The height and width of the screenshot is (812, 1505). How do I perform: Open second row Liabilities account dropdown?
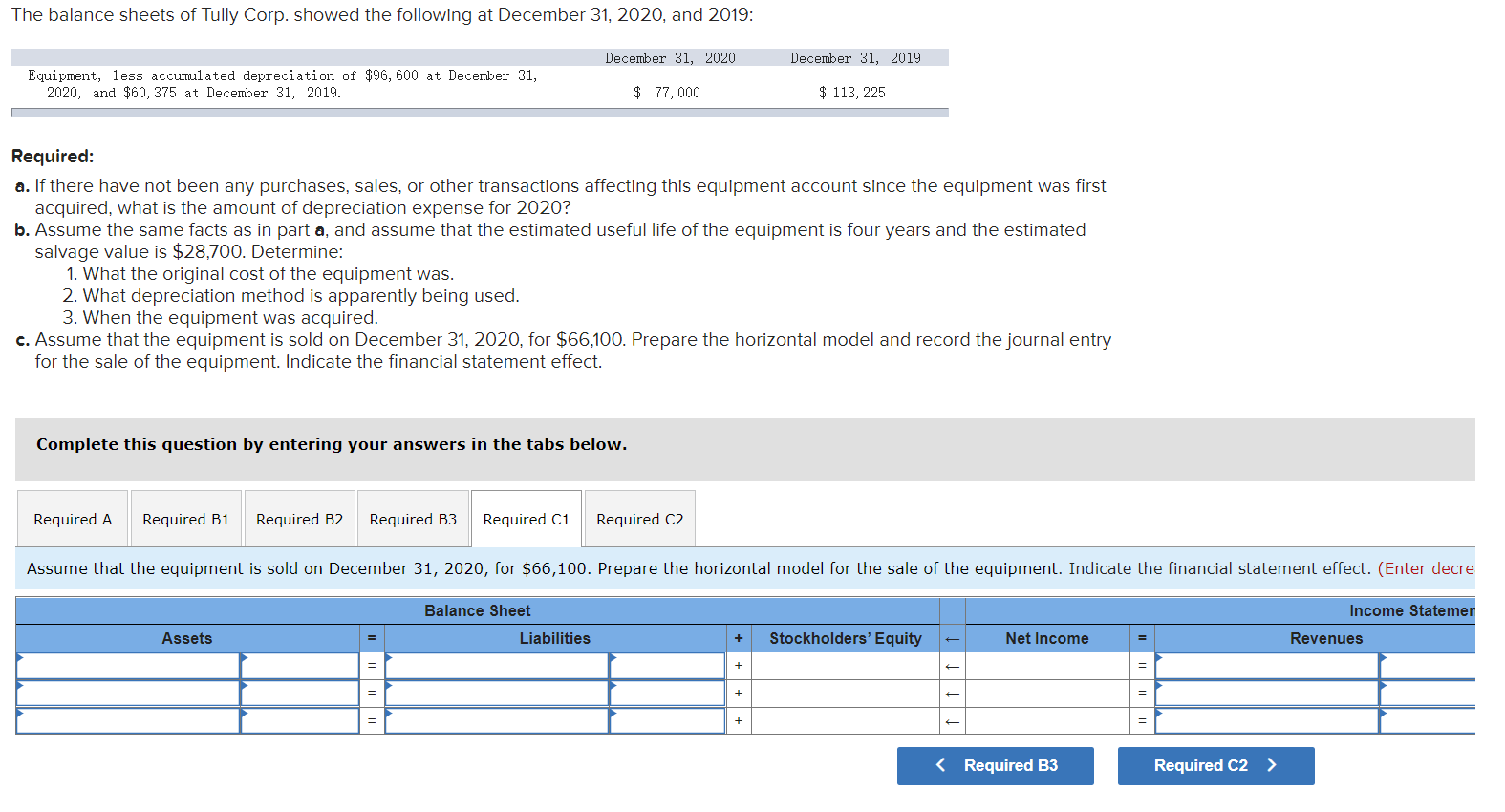[x=497, y=694]
